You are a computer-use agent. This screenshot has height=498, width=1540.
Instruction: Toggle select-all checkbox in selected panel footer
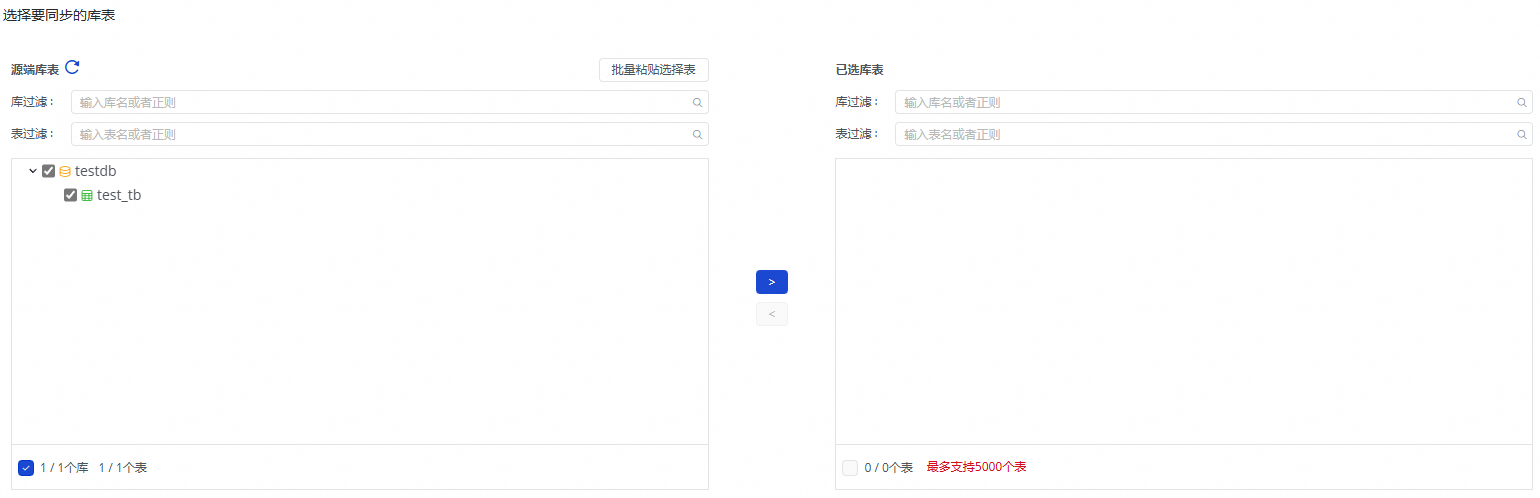coord(850,468)
